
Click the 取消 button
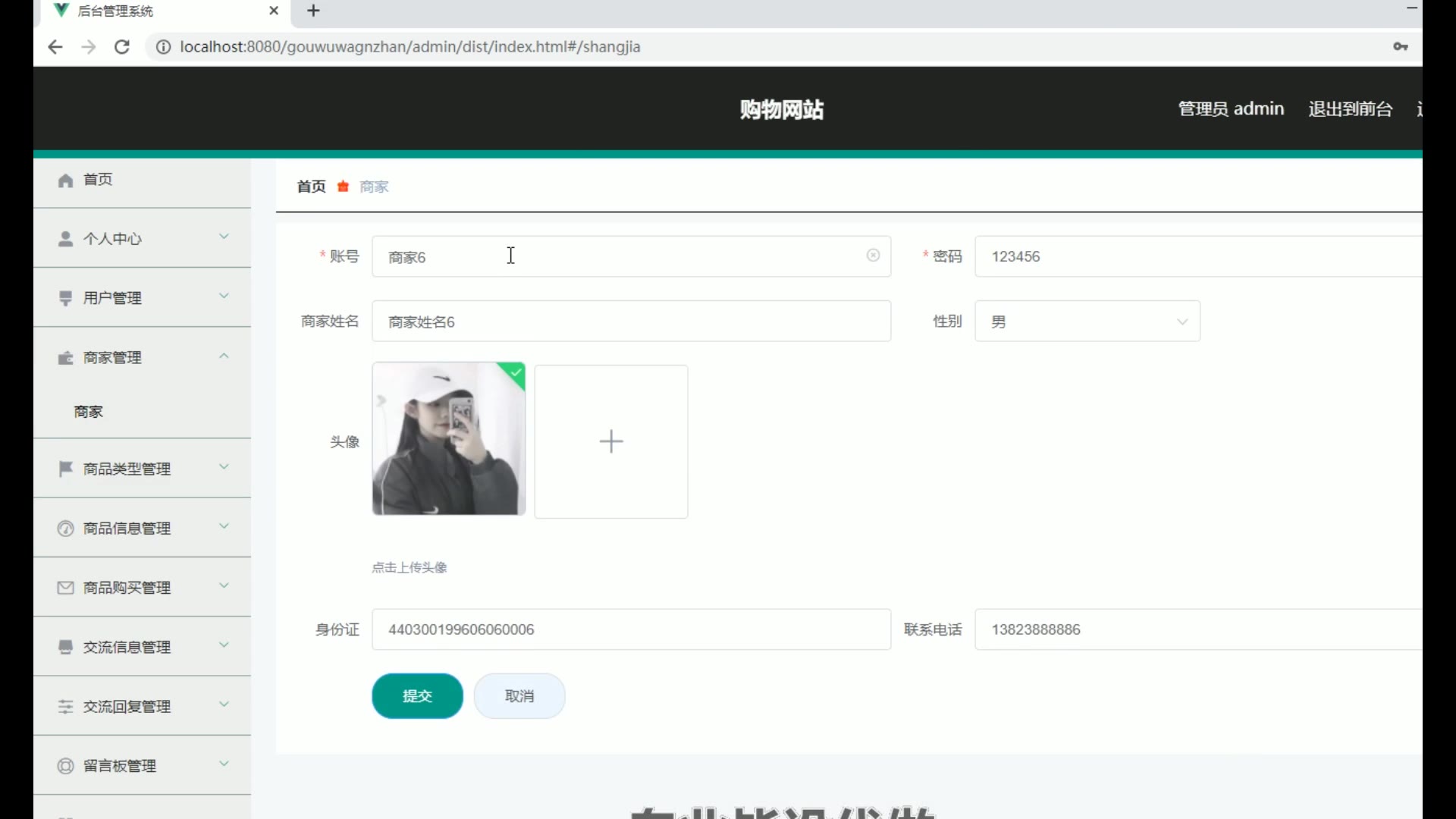(x=519, y=696)
